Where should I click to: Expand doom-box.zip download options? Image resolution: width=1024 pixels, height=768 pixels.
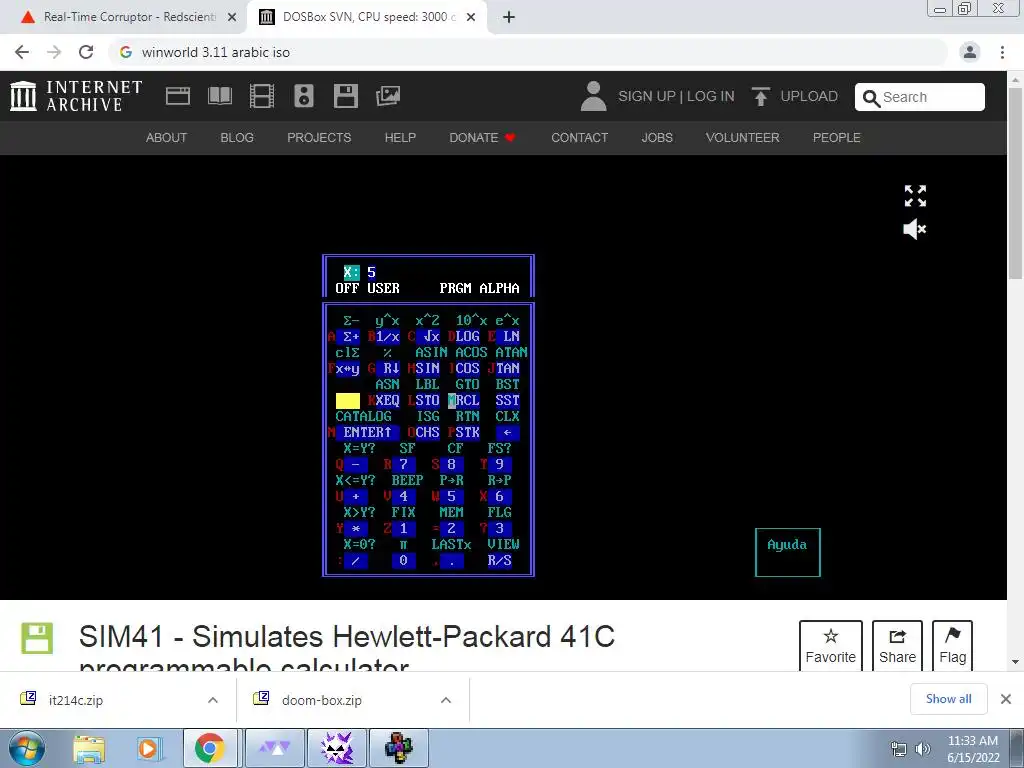(x=446, y=700)
